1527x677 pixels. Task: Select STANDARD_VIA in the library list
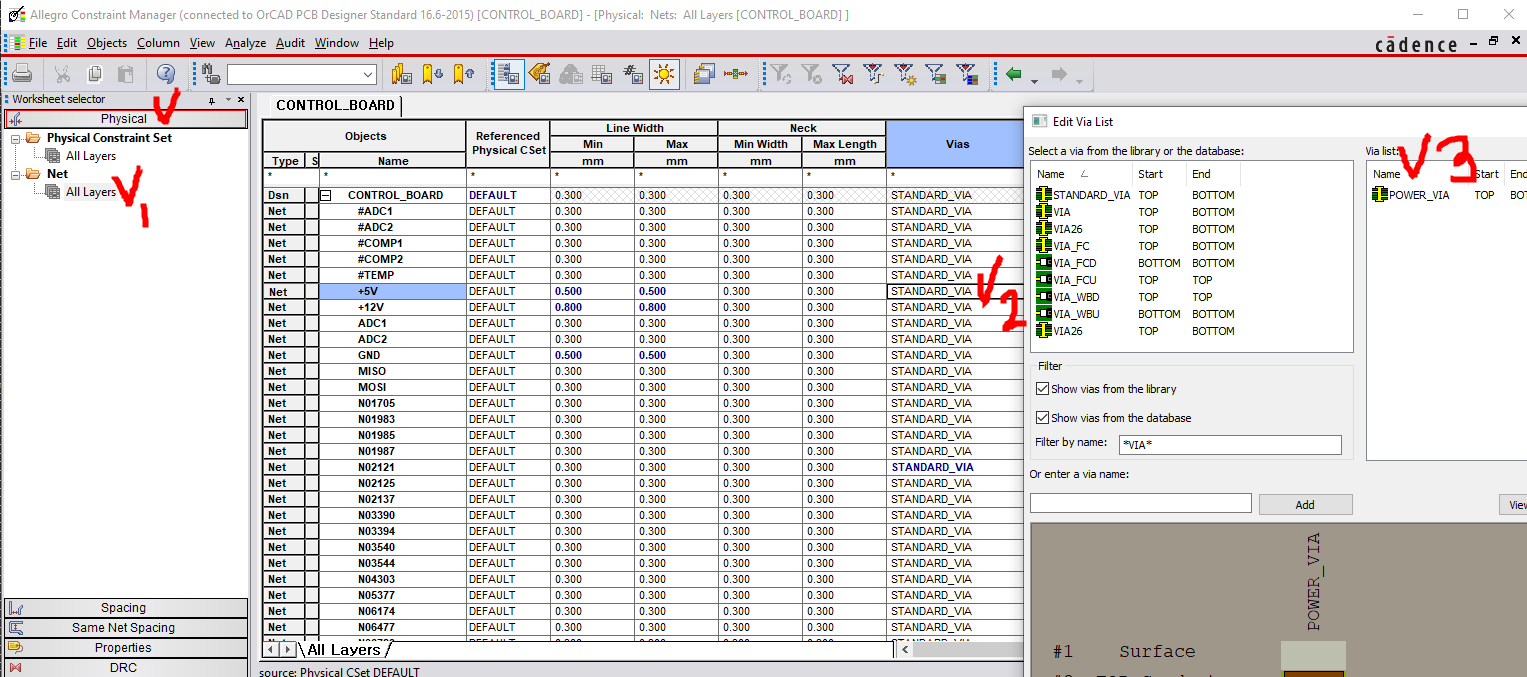point(1093,195)
